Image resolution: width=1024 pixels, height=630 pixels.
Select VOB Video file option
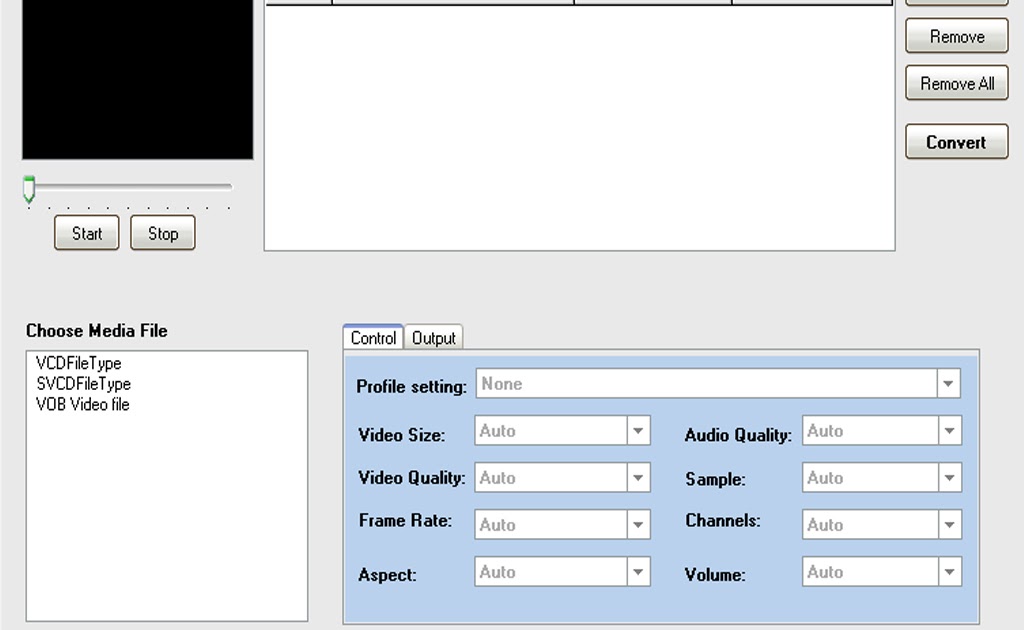(x=82, y=404)
